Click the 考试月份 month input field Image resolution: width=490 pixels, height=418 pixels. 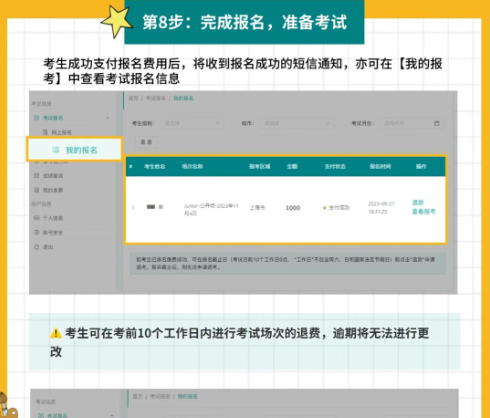pyautogui.click(x=411, y=123)
